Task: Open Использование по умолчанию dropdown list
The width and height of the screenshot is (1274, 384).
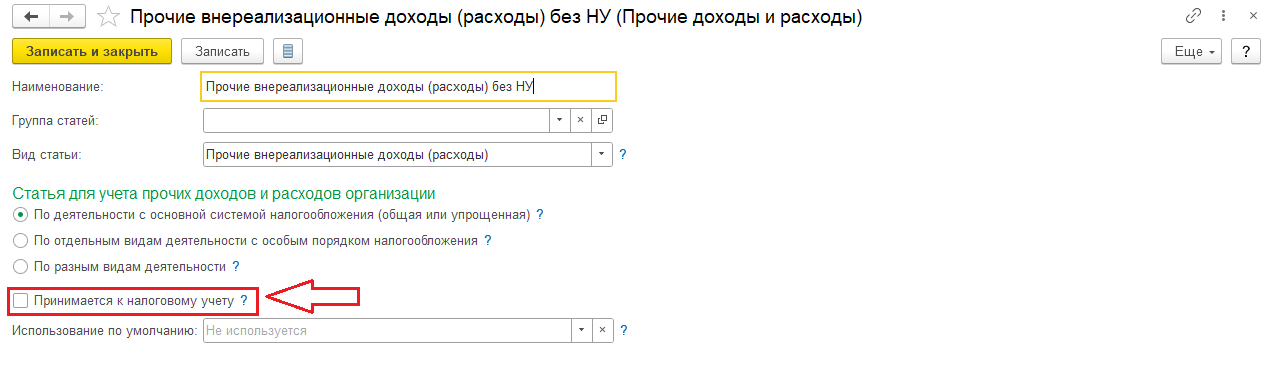Action: [581, 330]
